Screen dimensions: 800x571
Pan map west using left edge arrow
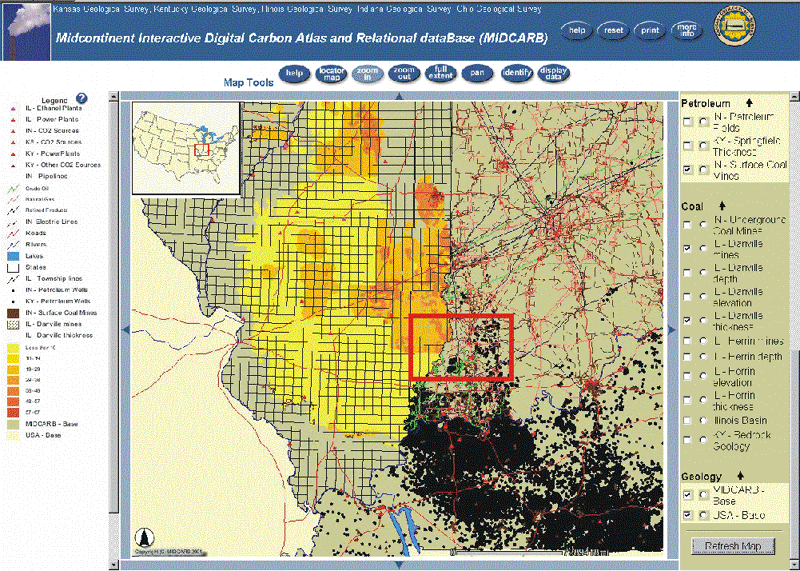(x=126, y=330)
